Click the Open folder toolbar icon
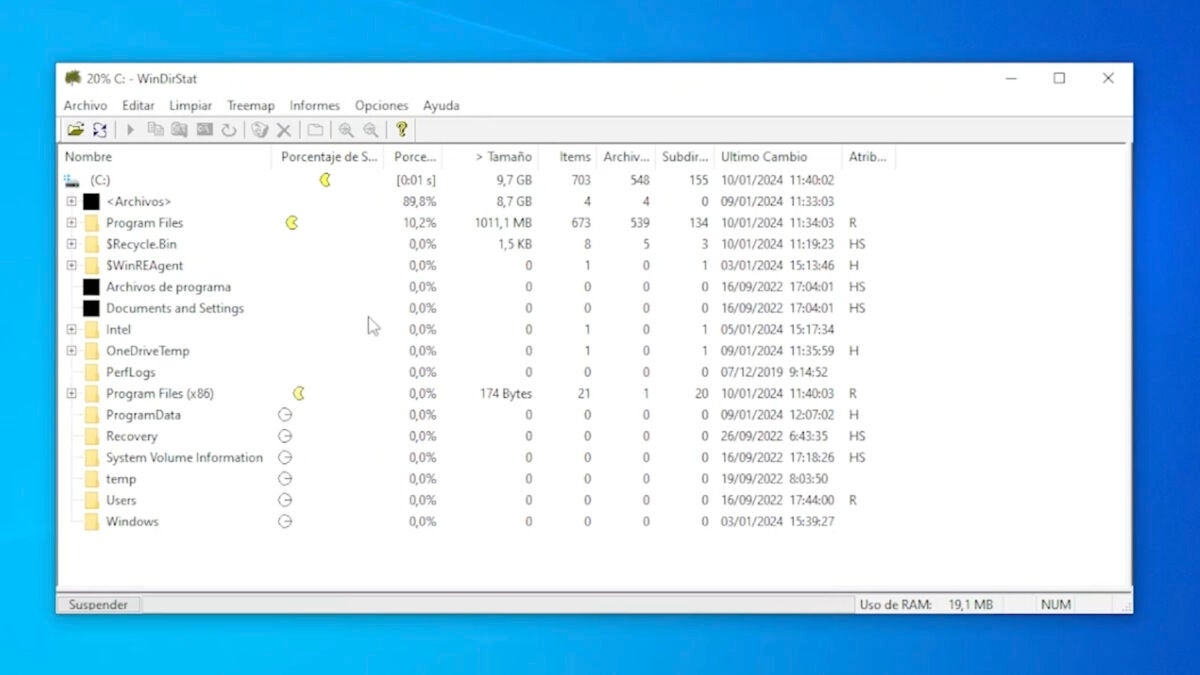 [x=75, y=130]
